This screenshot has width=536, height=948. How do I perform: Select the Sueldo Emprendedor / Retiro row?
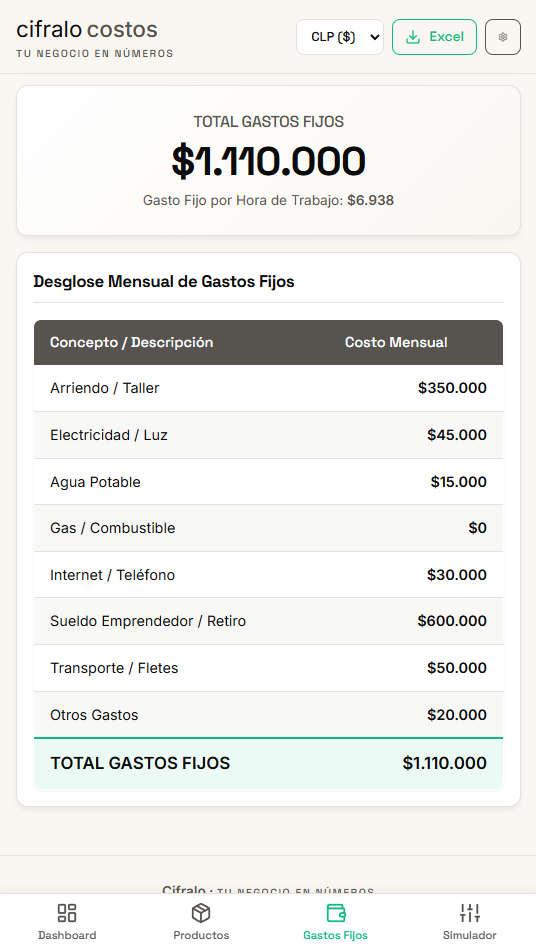(268, 621)
